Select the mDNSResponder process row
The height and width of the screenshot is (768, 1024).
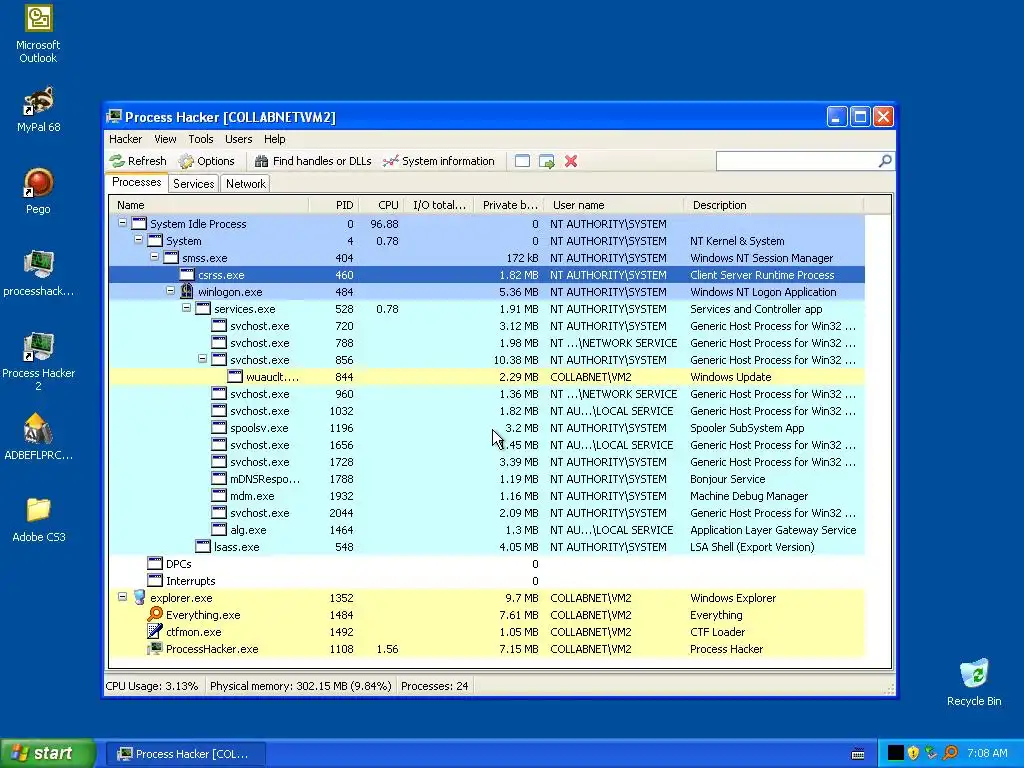point(487,479)
